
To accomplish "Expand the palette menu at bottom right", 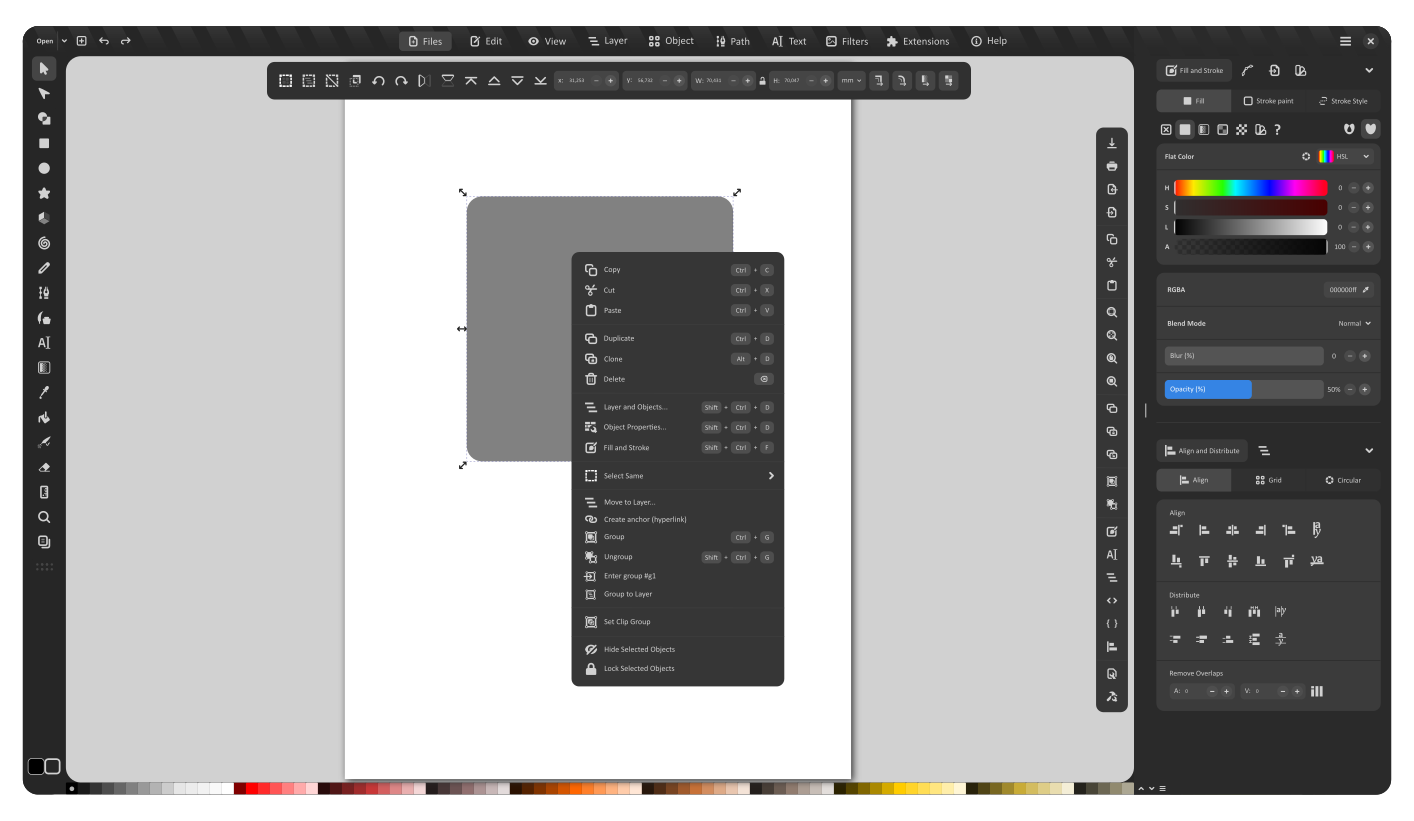I will coord(1161,788).
